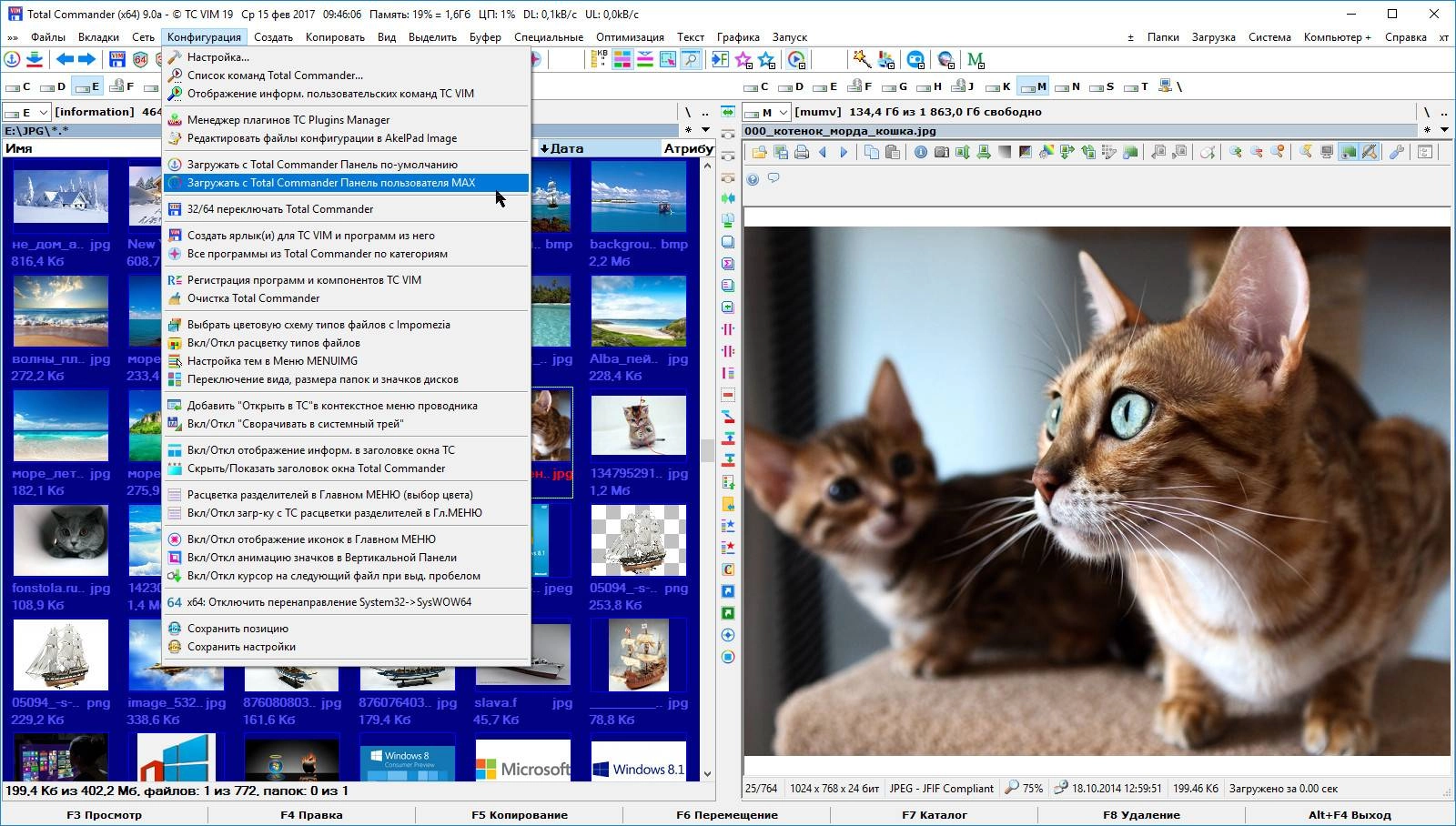Toggle file type coloring Вкл/Откл расцветку
This screenshot has height=826, width=1456.
(273, 343)
